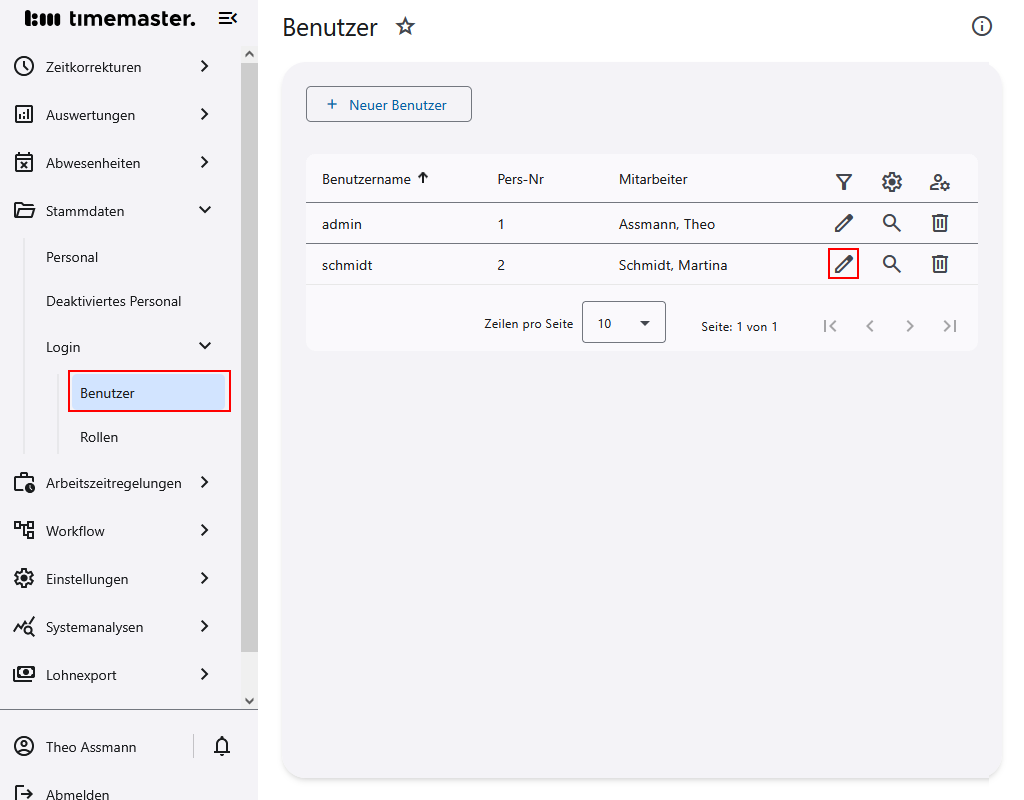
Task: Open notifications bell icon
Action: click(222, 746)
